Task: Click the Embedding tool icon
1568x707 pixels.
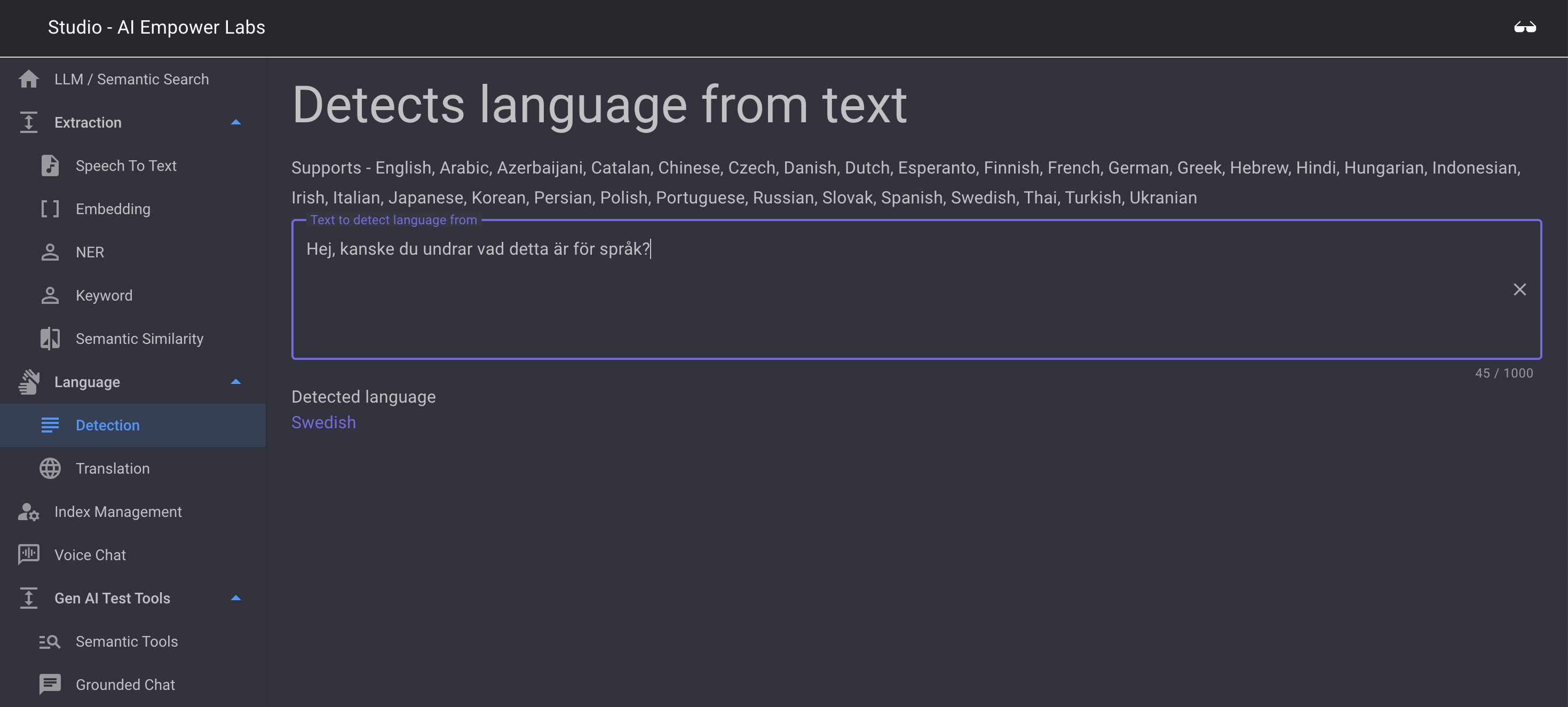Action: (x=49, y=209)
